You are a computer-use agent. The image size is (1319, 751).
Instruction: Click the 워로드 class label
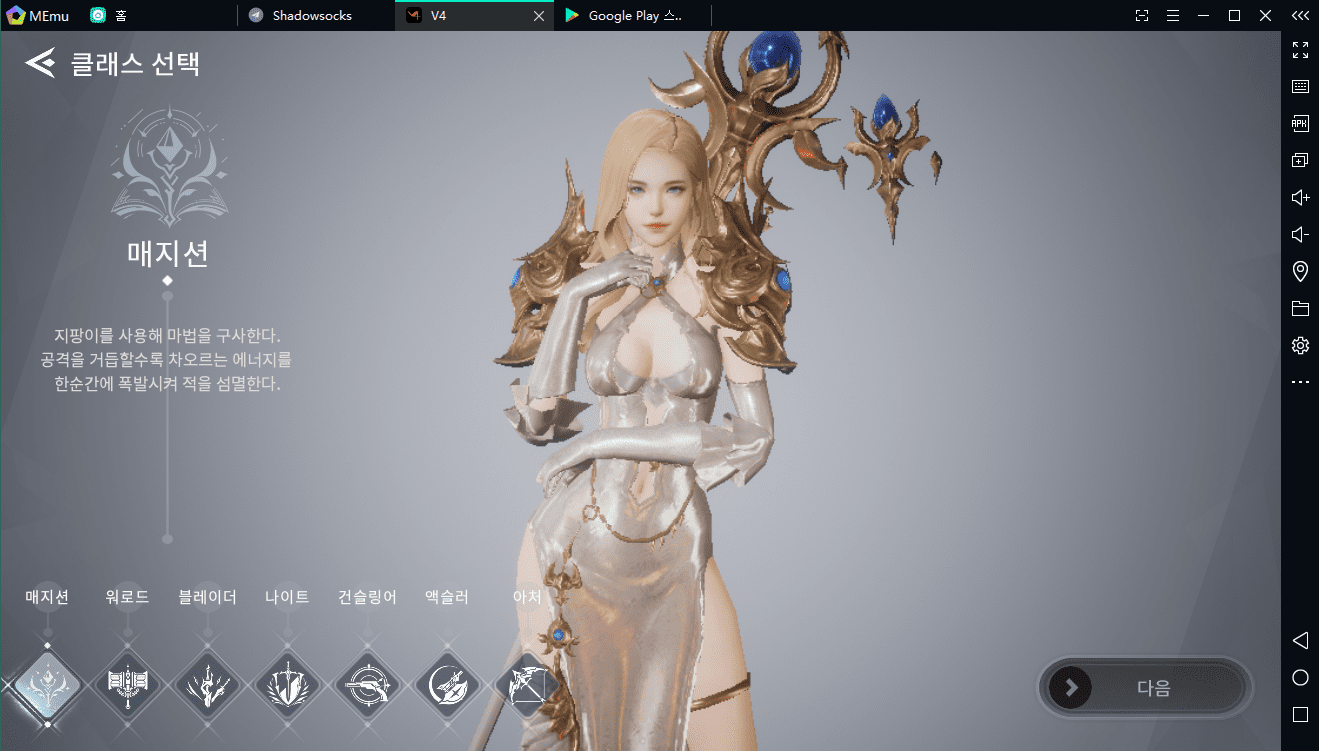[127, 597]
